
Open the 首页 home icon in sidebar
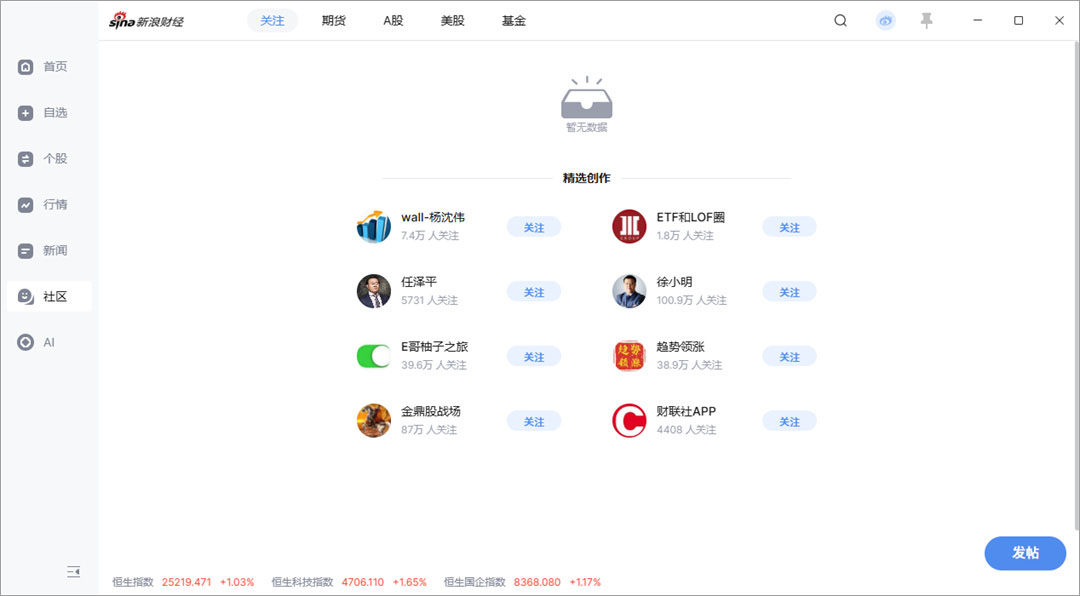click(25, 67)
